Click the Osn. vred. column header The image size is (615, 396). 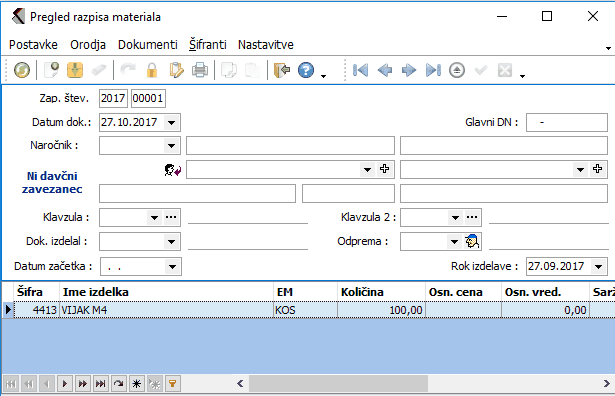tap(545, 292)
